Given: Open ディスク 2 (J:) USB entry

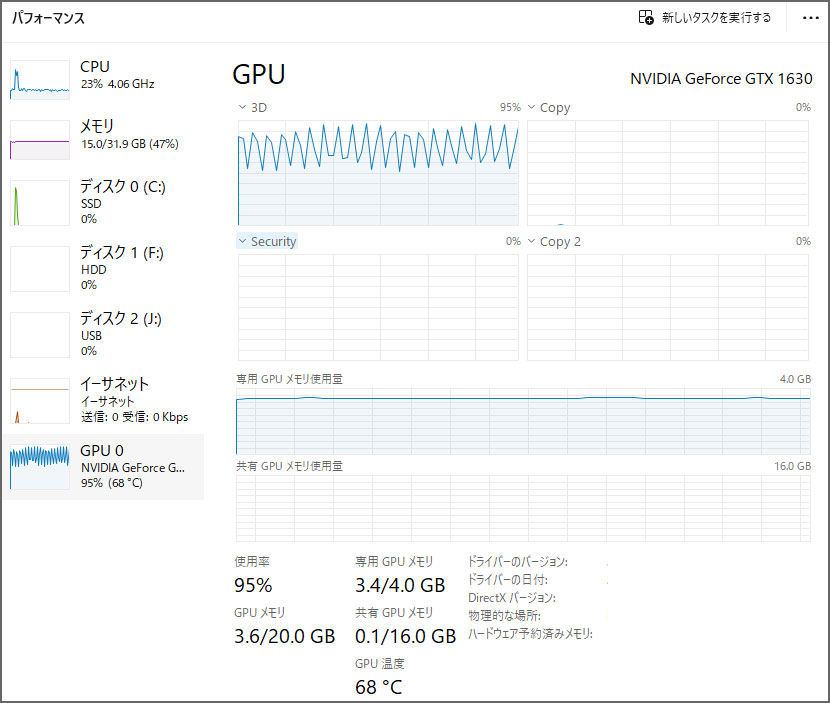Looking at the screenshot, I should click(x=103, y=335).
